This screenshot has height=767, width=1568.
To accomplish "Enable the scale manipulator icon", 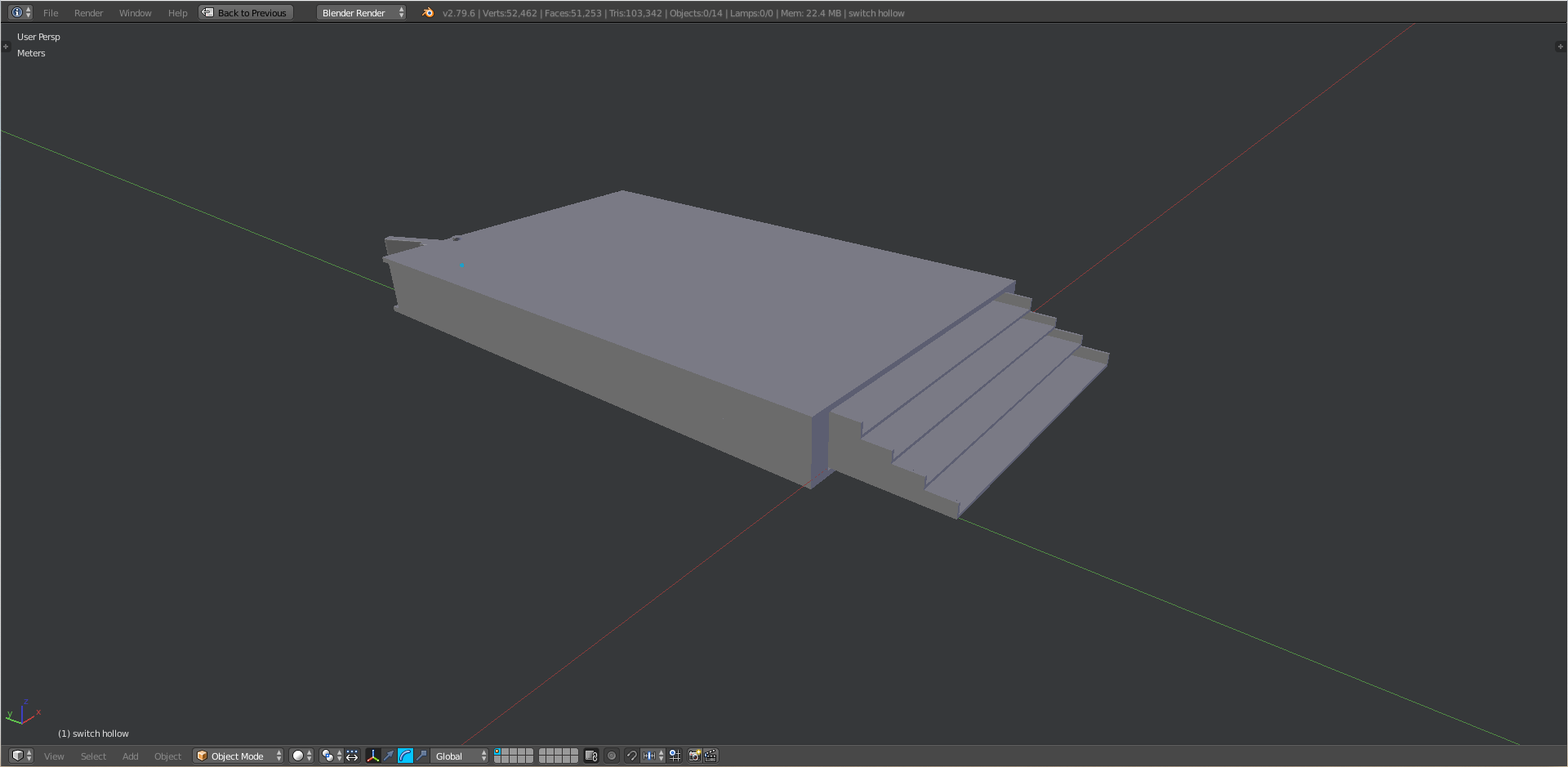I will click(421, 756).
